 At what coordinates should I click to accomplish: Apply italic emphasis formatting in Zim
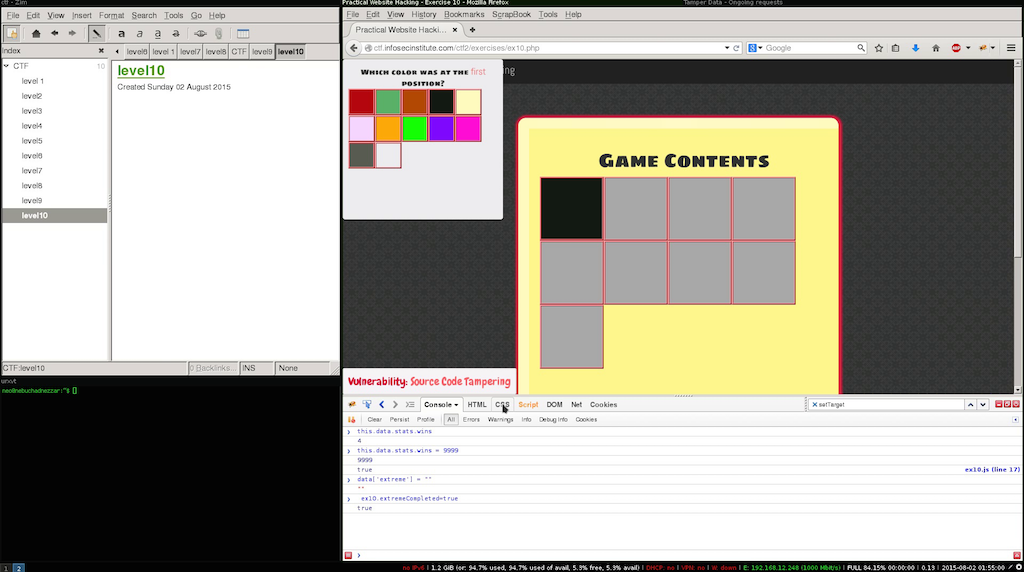(x=139, y=33)
